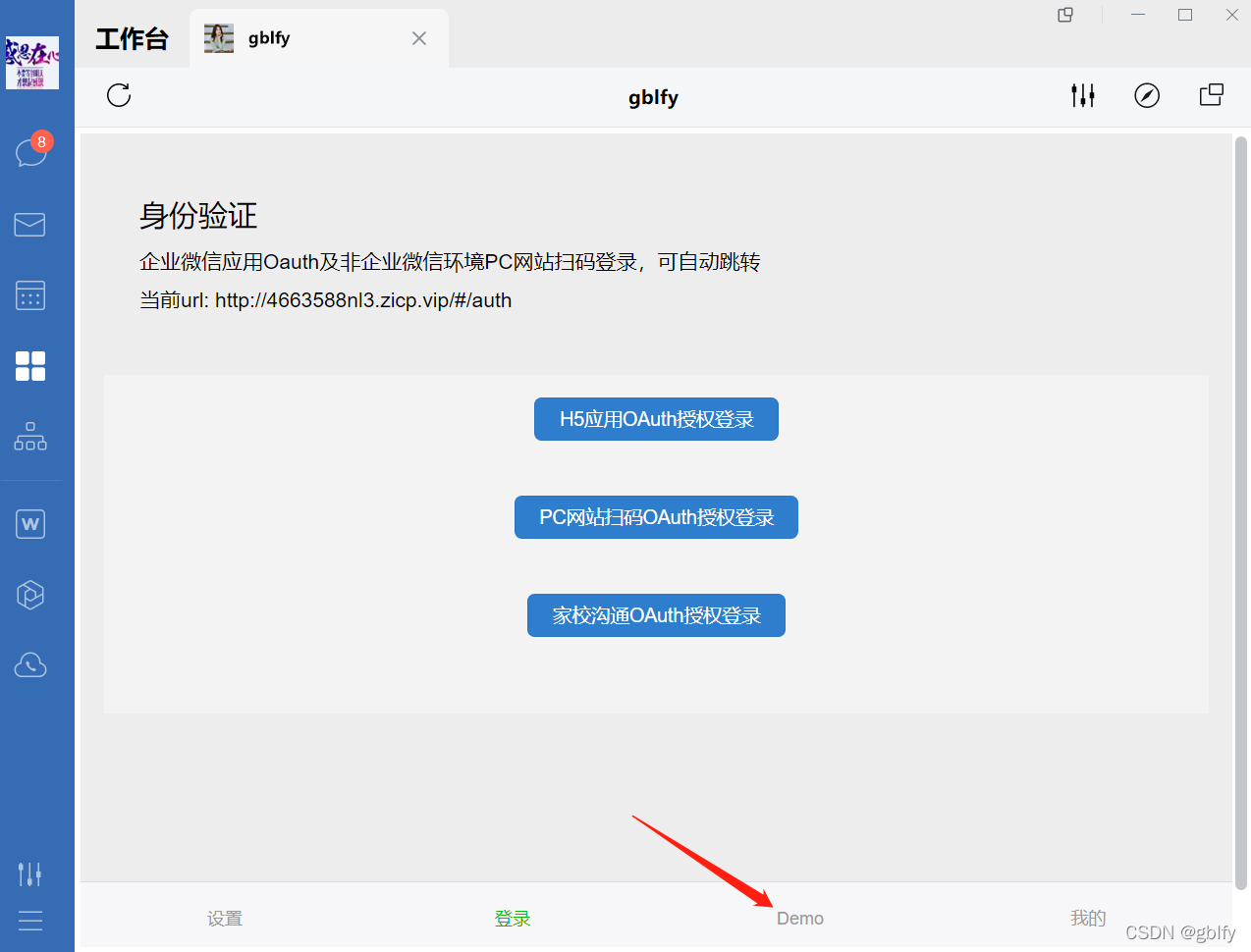Select the 我的 bottom navigation tab
The height and width of the screenshot is (952, 1251).
coord(1087,918)
